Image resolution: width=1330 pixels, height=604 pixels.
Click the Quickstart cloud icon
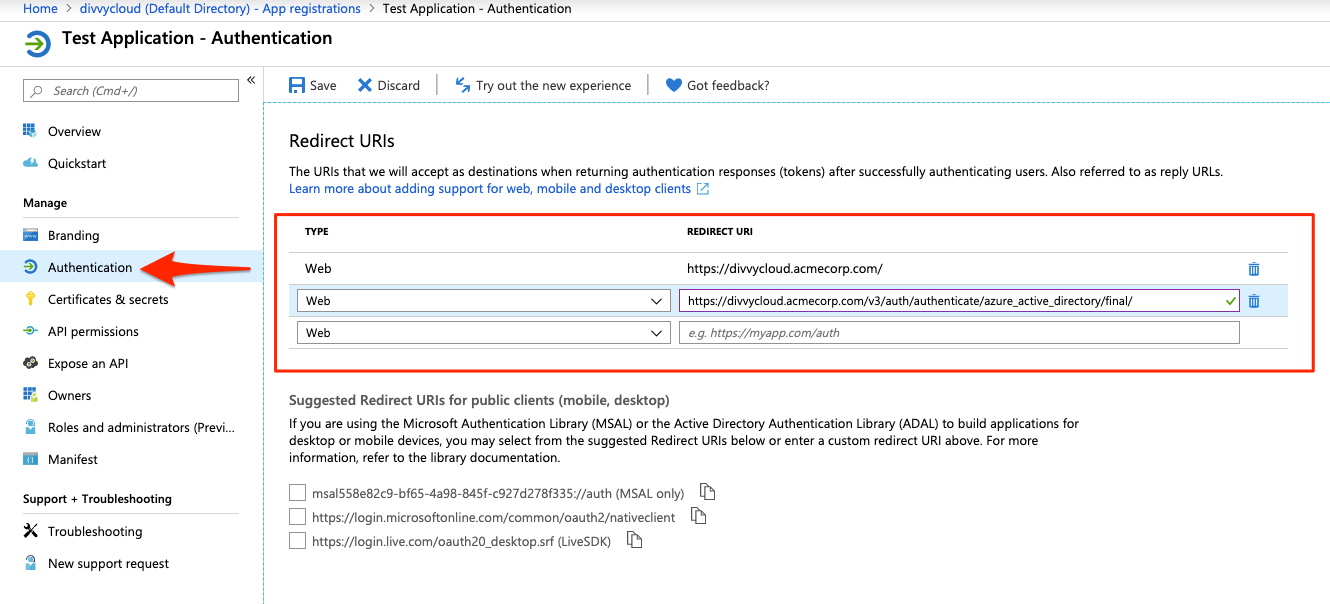tap(30, 163)
